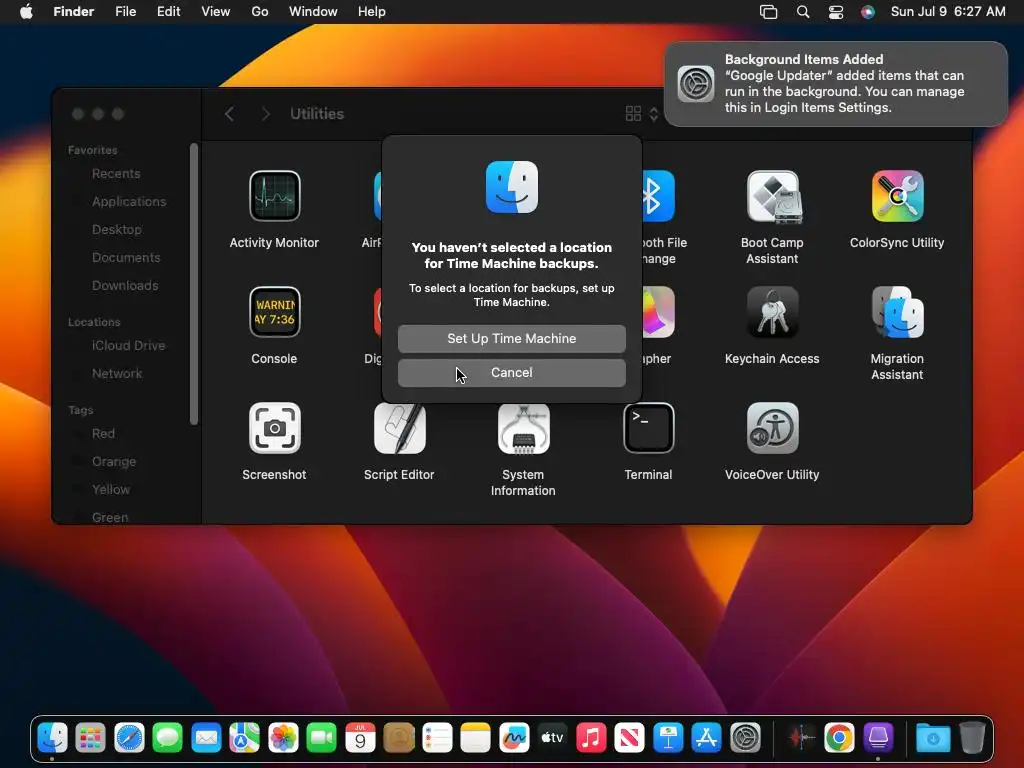
Task: Open the Bluetooth File Exchange icon
Action: [658, 196]
